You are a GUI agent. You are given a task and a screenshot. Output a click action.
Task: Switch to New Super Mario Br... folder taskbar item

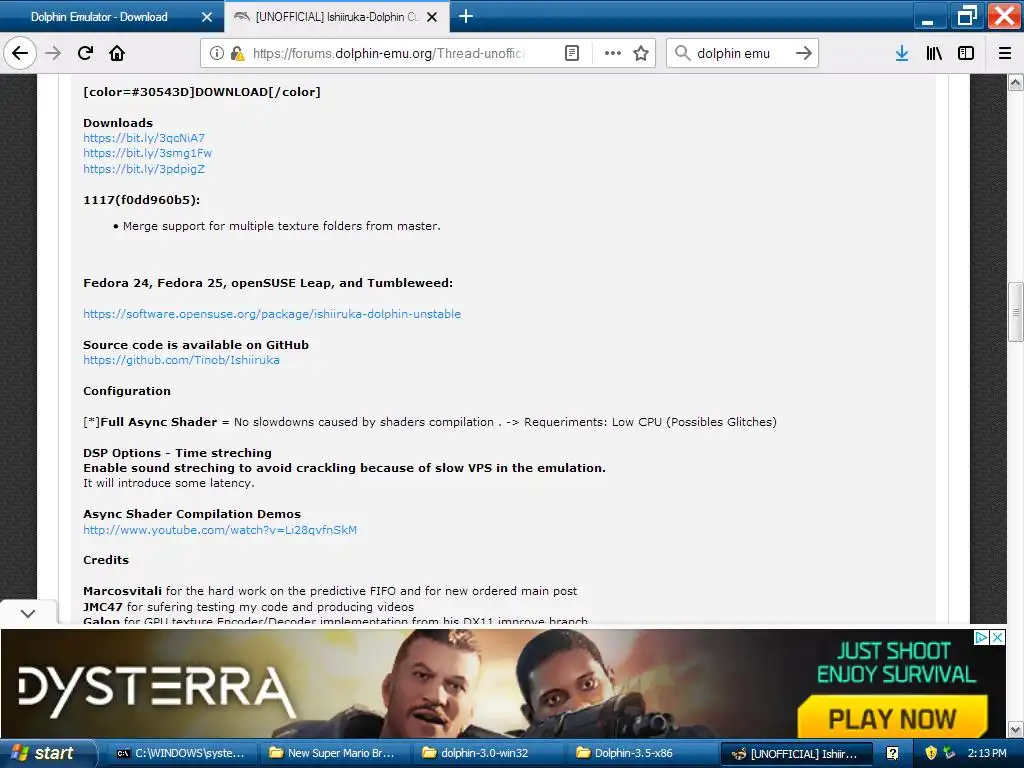[334, 753]
